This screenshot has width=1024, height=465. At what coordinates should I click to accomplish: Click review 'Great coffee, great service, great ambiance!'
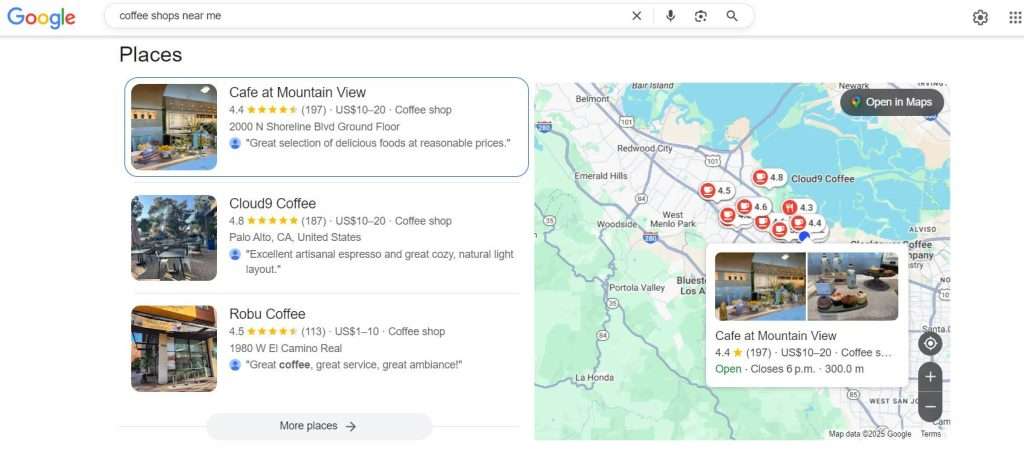coord(354,364)
